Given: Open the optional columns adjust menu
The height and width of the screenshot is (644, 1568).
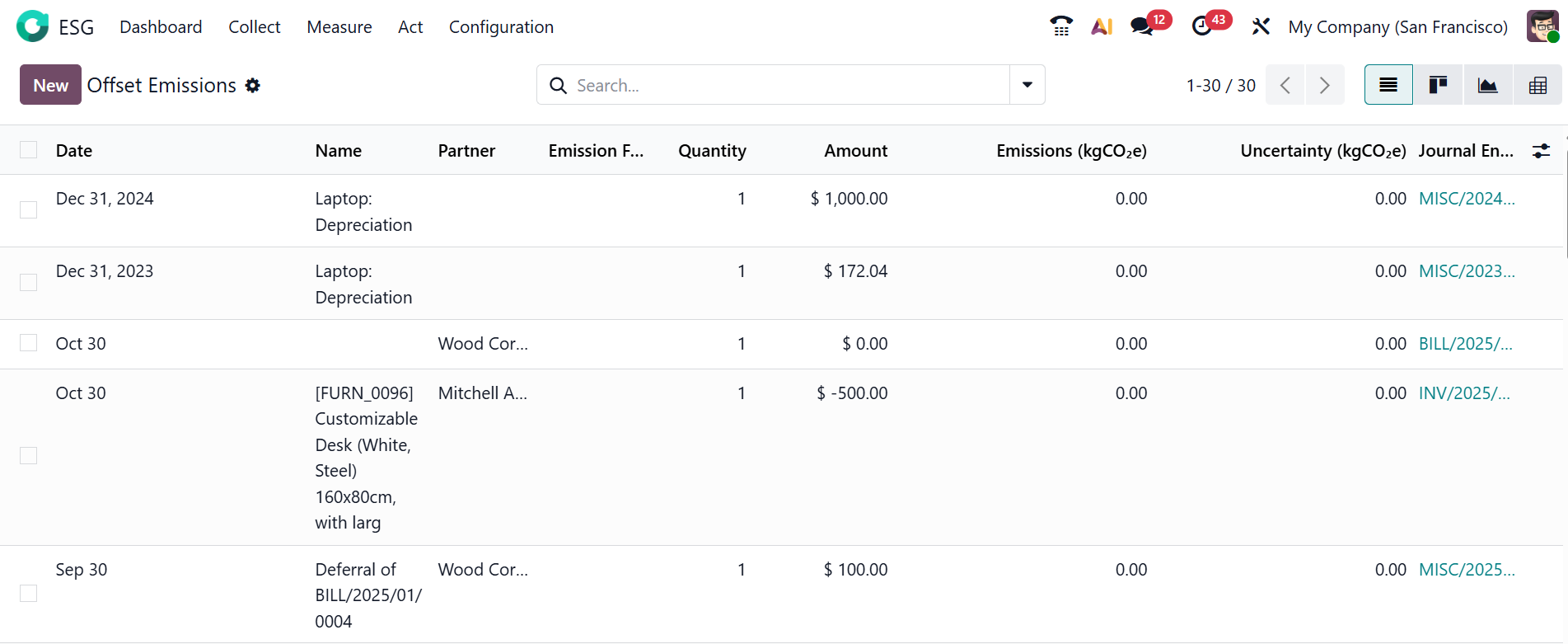Looking at the screenshot, I should click(1541, 151).
